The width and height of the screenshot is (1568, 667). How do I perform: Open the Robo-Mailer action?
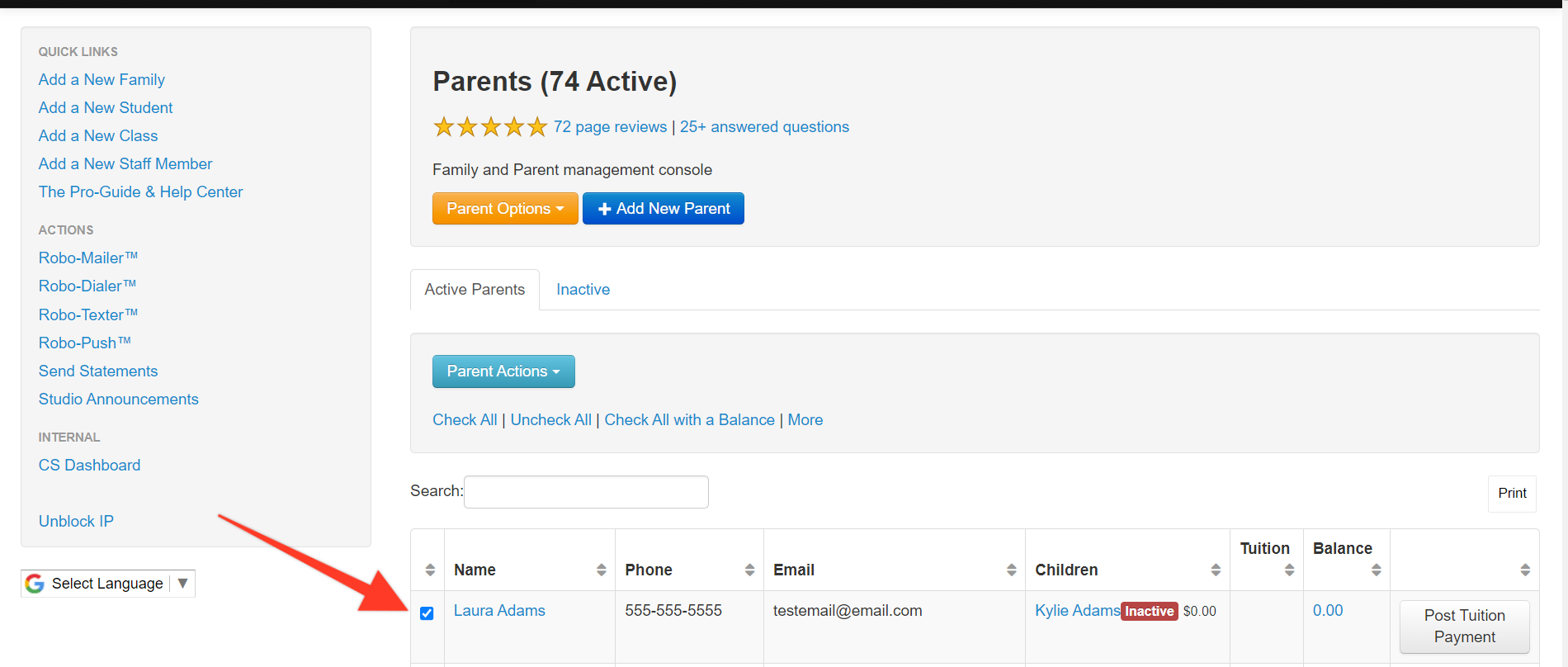(88, 258)
